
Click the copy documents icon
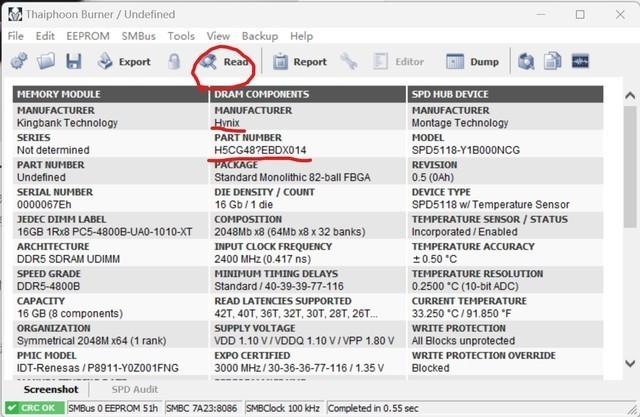(553, 62)
